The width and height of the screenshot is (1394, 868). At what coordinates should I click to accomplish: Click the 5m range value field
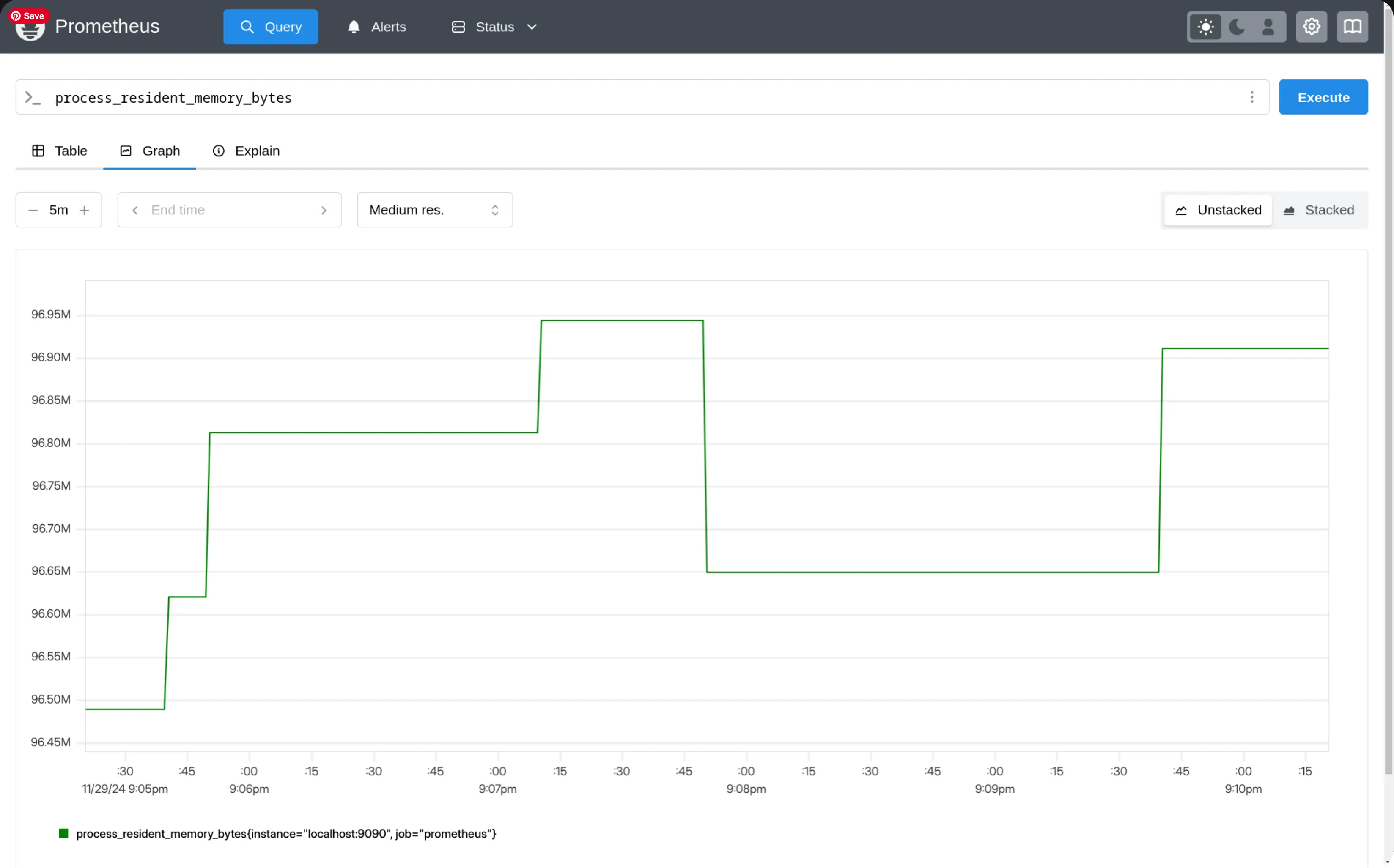[x=58, y=211]
